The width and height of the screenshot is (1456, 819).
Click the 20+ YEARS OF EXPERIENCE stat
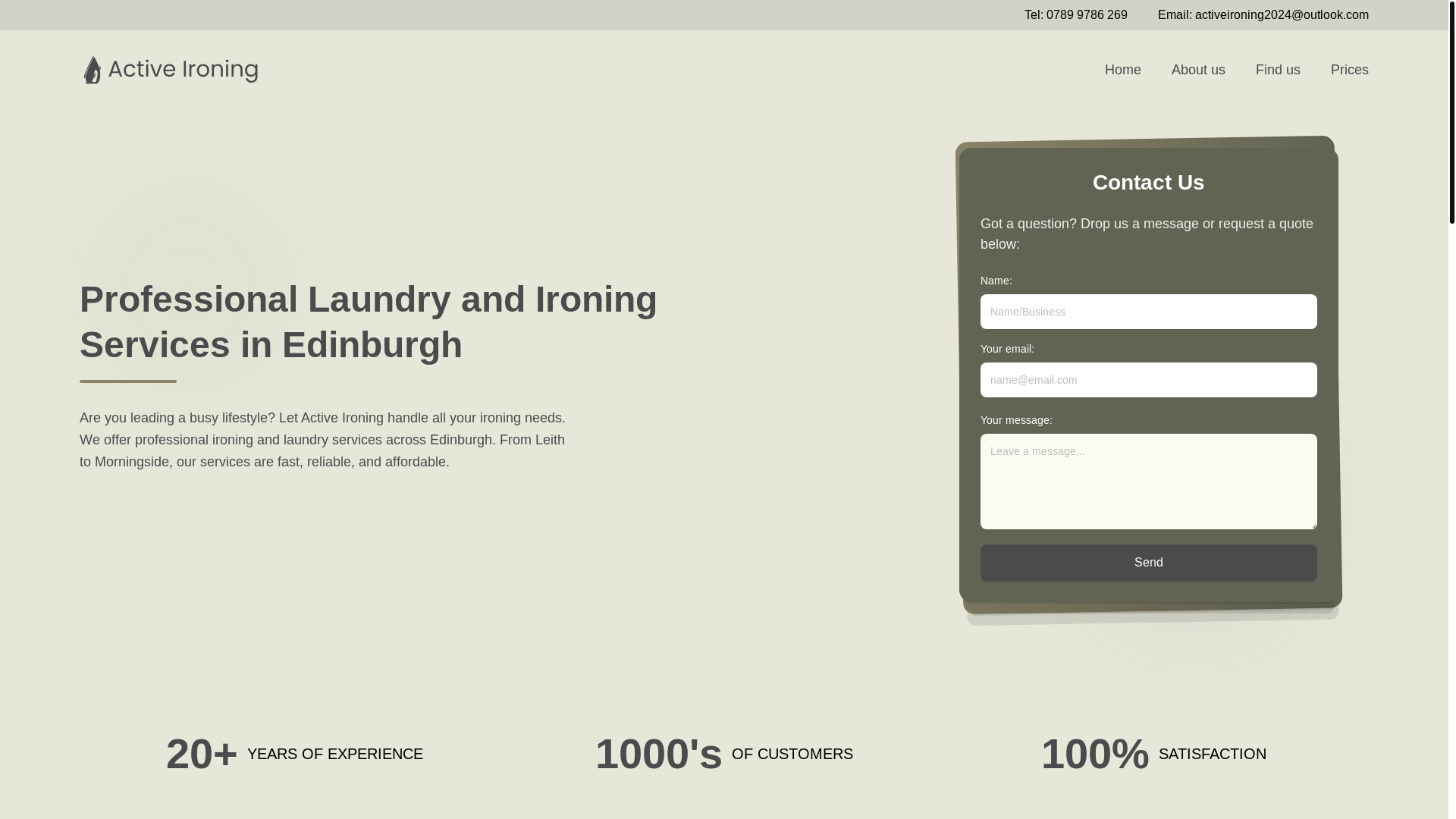pos(294,754)
